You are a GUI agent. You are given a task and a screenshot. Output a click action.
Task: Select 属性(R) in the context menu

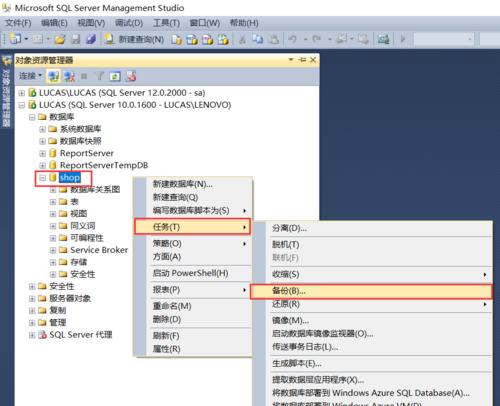click(199, 349)
